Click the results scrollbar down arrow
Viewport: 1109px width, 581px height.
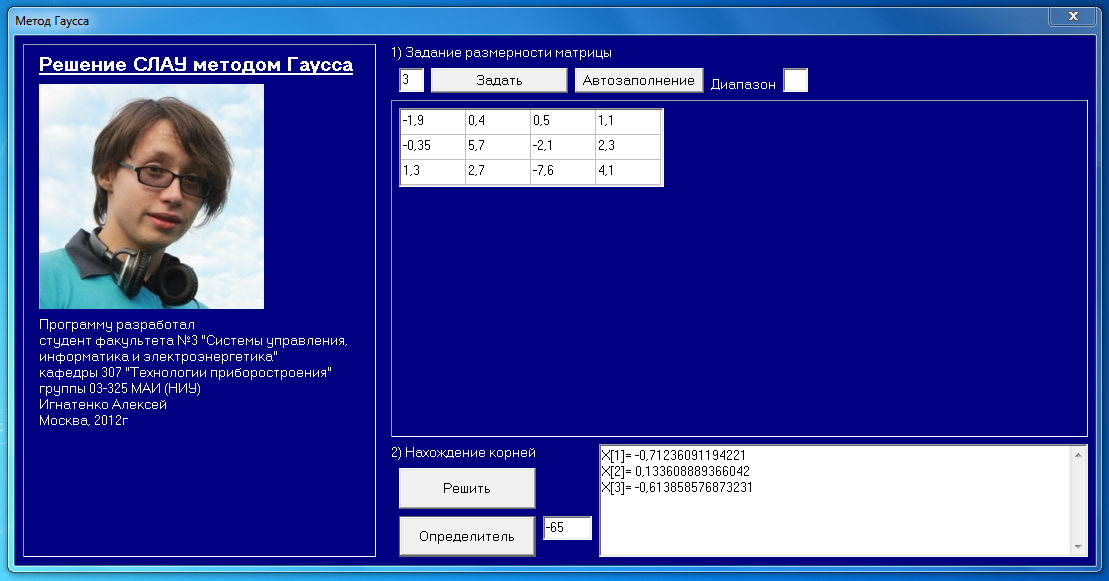(x=1078, y=546)
